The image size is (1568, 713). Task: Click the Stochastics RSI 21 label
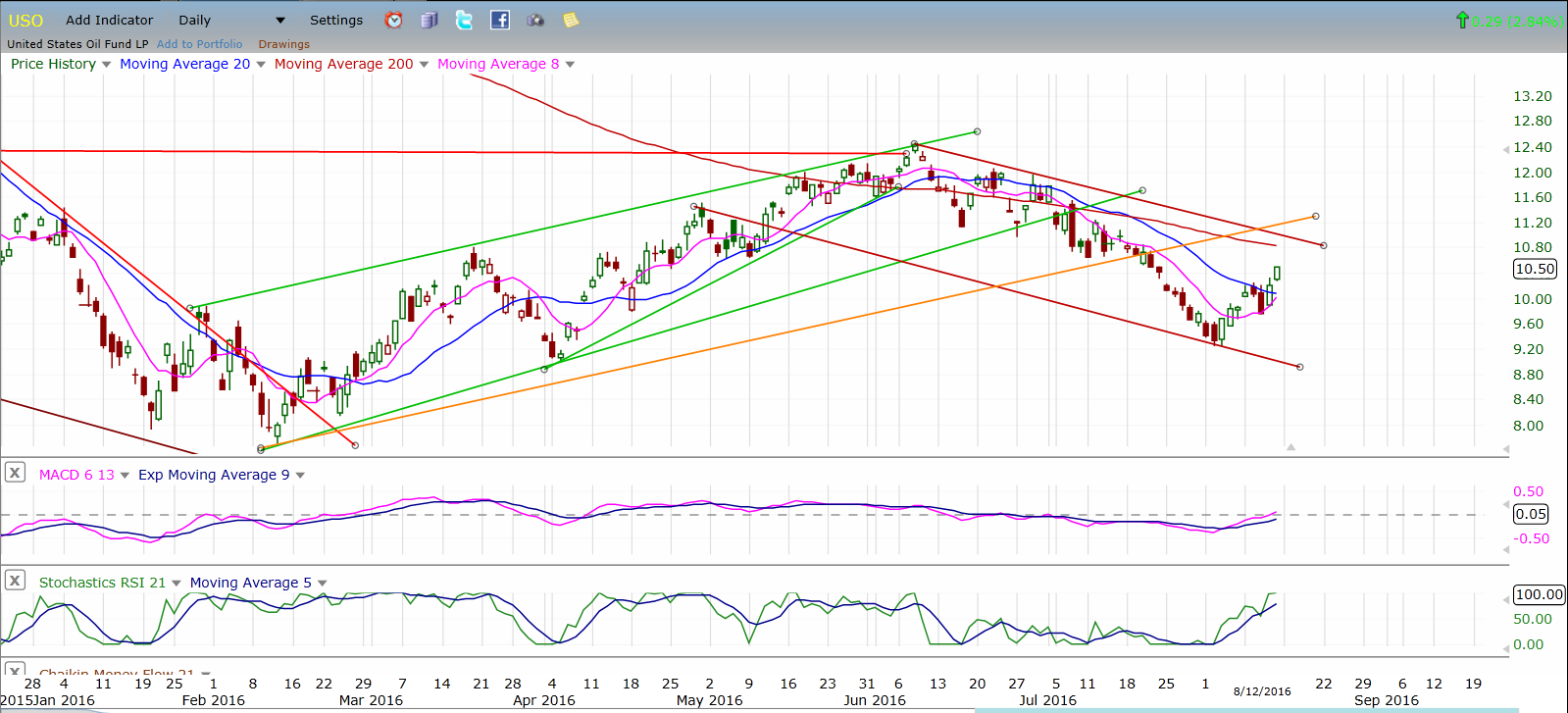click(x=102, y=583)
